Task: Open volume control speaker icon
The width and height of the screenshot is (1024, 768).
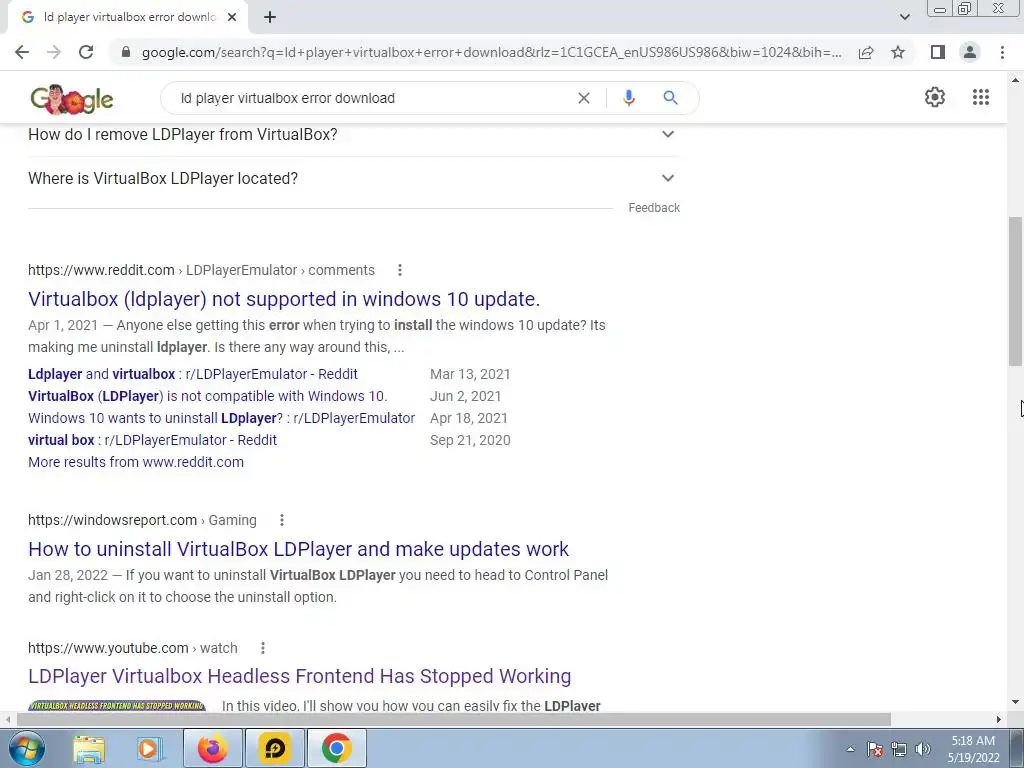Action: click(923, 749)
